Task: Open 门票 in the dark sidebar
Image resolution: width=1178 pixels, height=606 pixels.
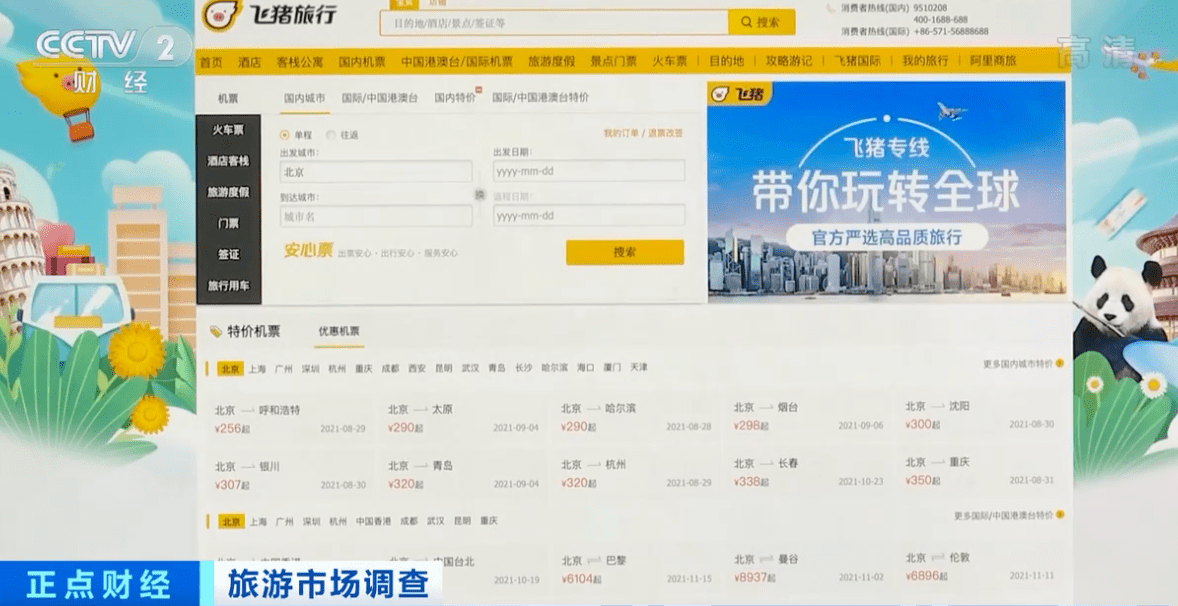Action: pyautogui.click(x=228, y=224)
